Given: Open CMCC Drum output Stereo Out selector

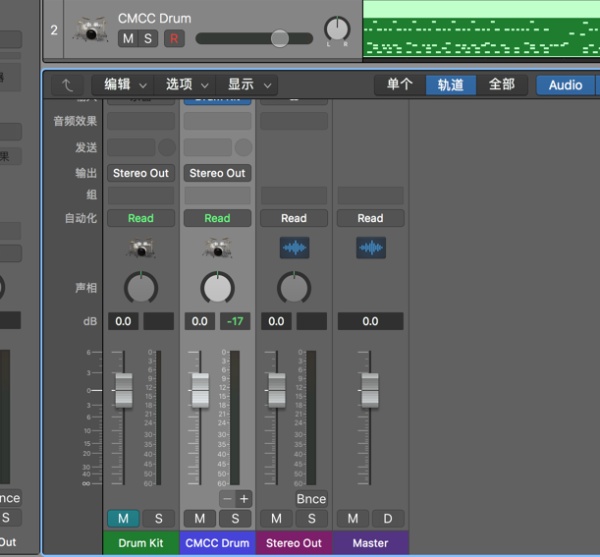Looking at the screenshot, I should (217, 173).
